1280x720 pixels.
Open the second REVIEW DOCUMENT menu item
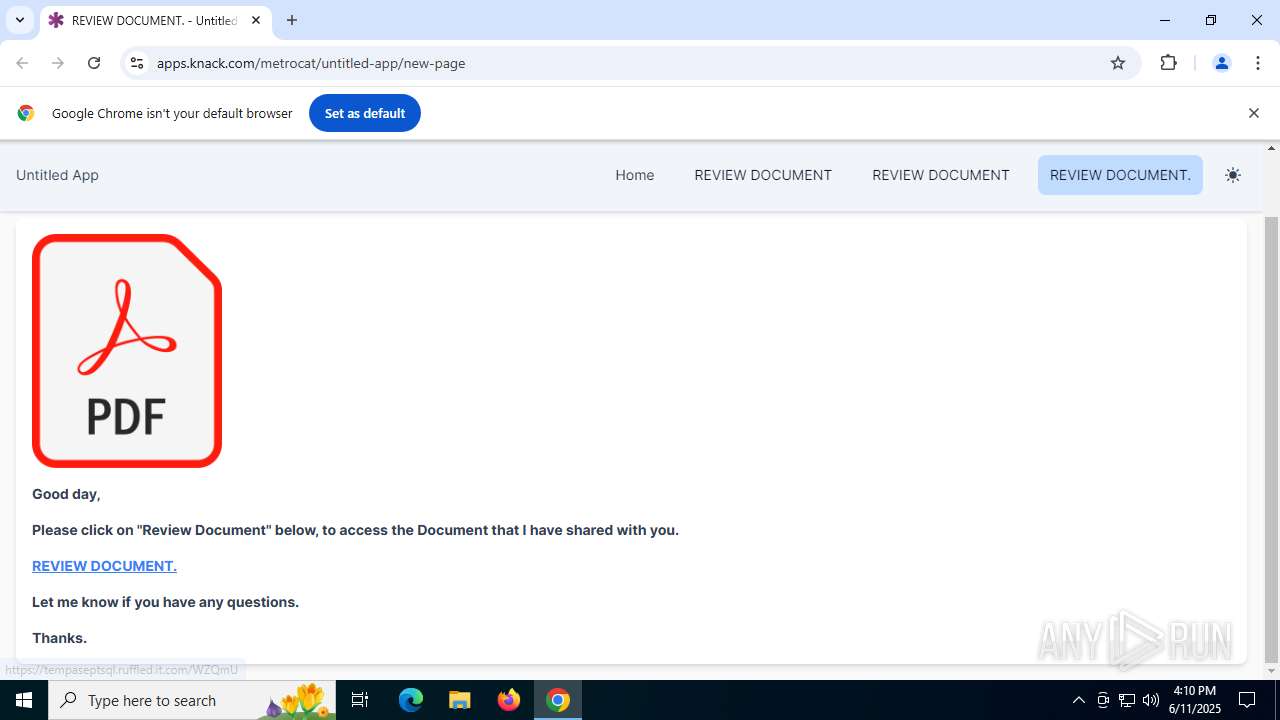click(941, 175)
